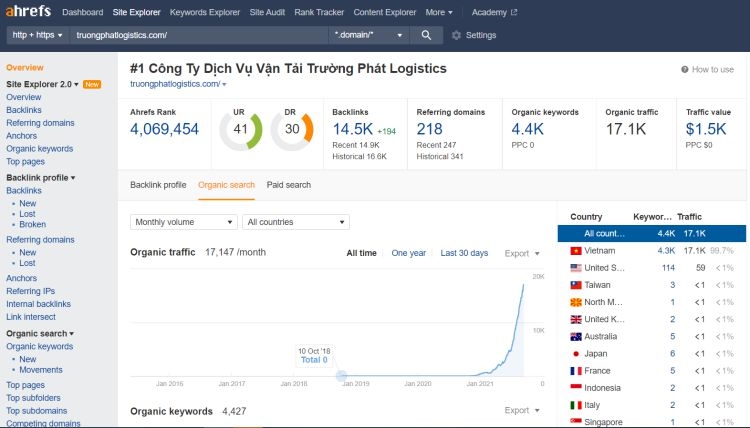Screen dimensions: 750x428
Task: Open the http + https protocol dropdown
Action: [37, 35]
